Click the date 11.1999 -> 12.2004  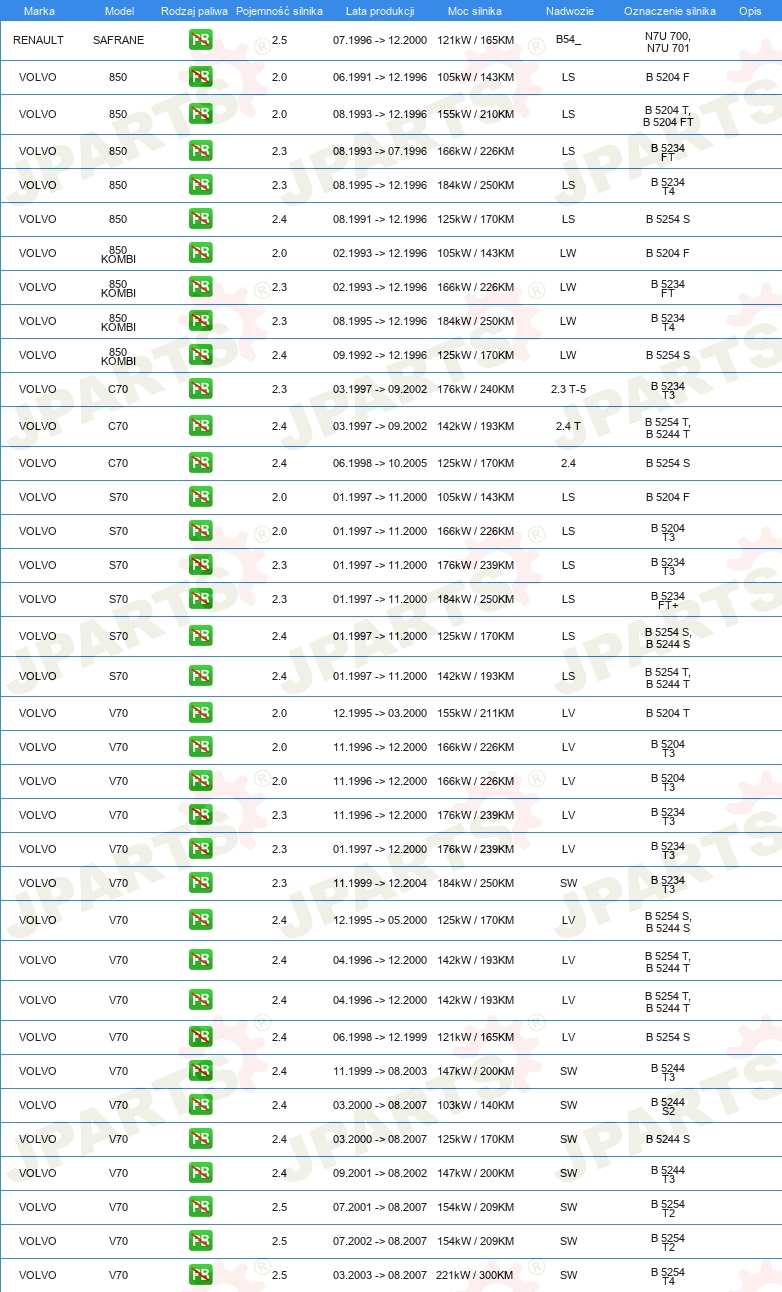coord(380,883)
